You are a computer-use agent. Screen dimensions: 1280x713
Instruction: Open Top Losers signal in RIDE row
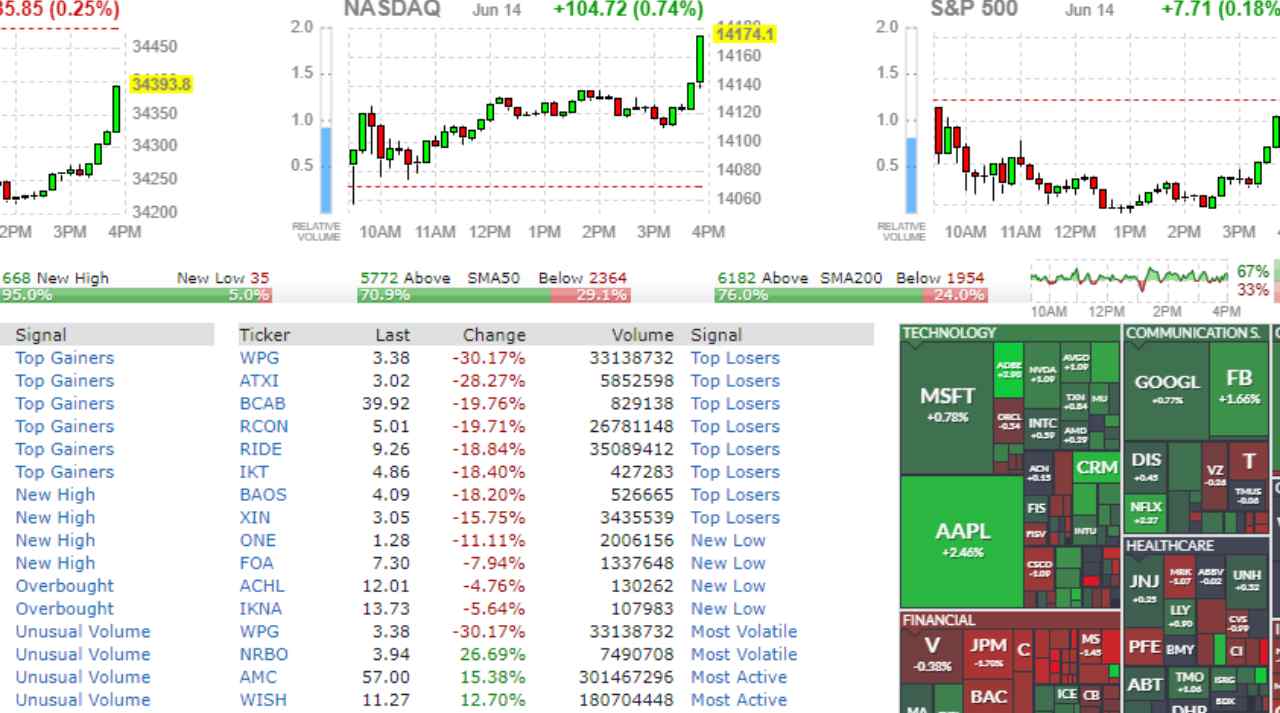(735, 450)
